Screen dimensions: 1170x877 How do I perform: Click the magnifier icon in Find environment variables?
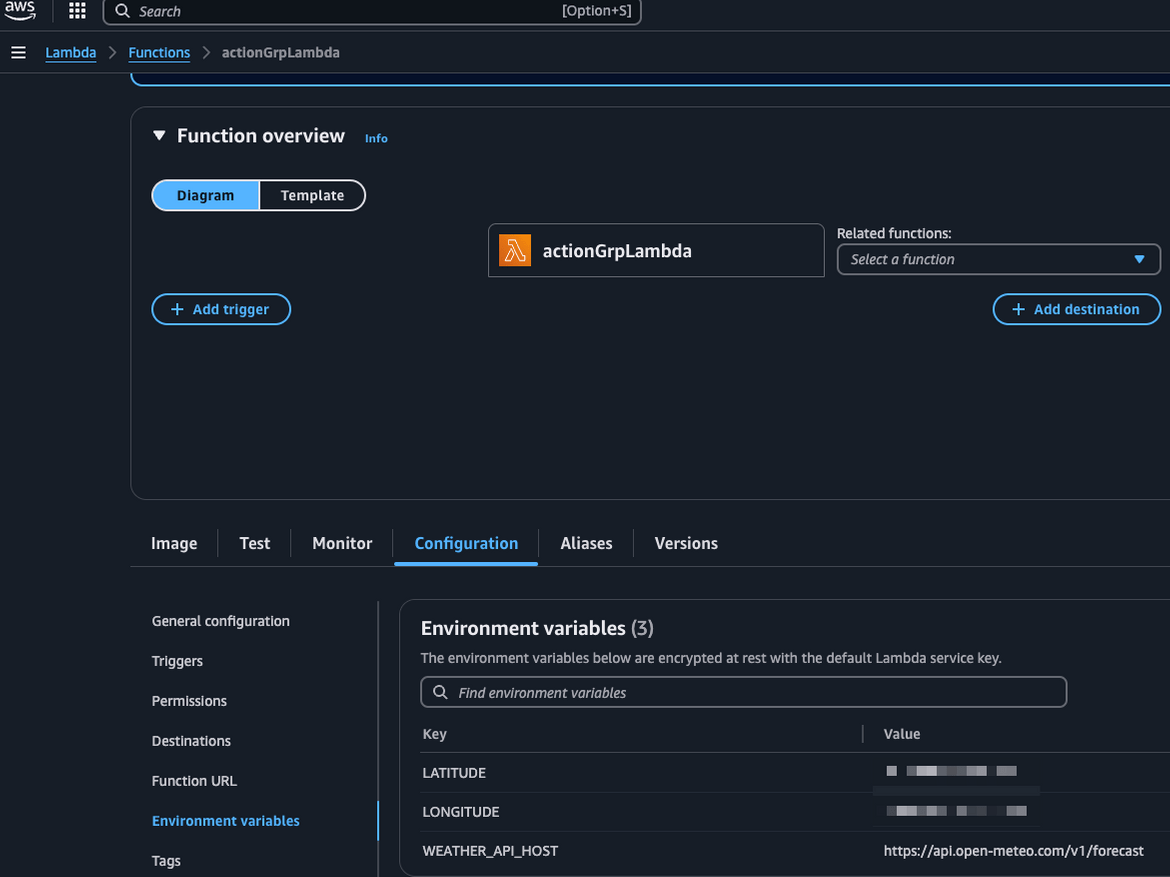(x=440, y=692)
